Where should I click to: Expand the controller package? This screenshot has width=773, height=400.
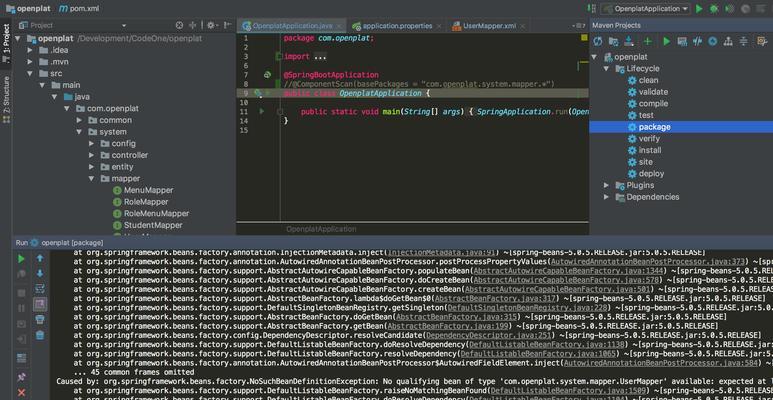(91, 155)
